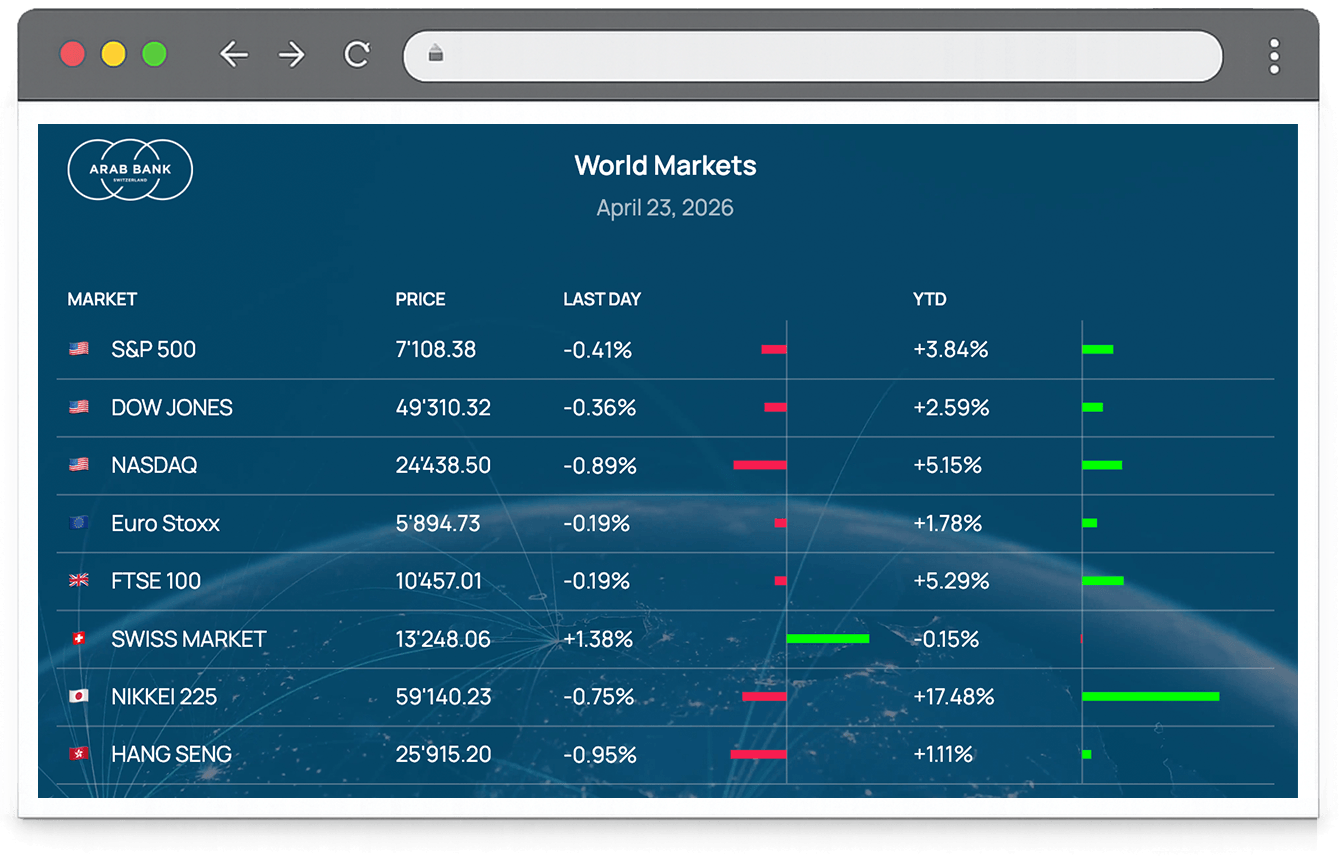Navigate forward using the right arrow
This screenshot has width=1342, height=856.
click(x=291, y=55)
